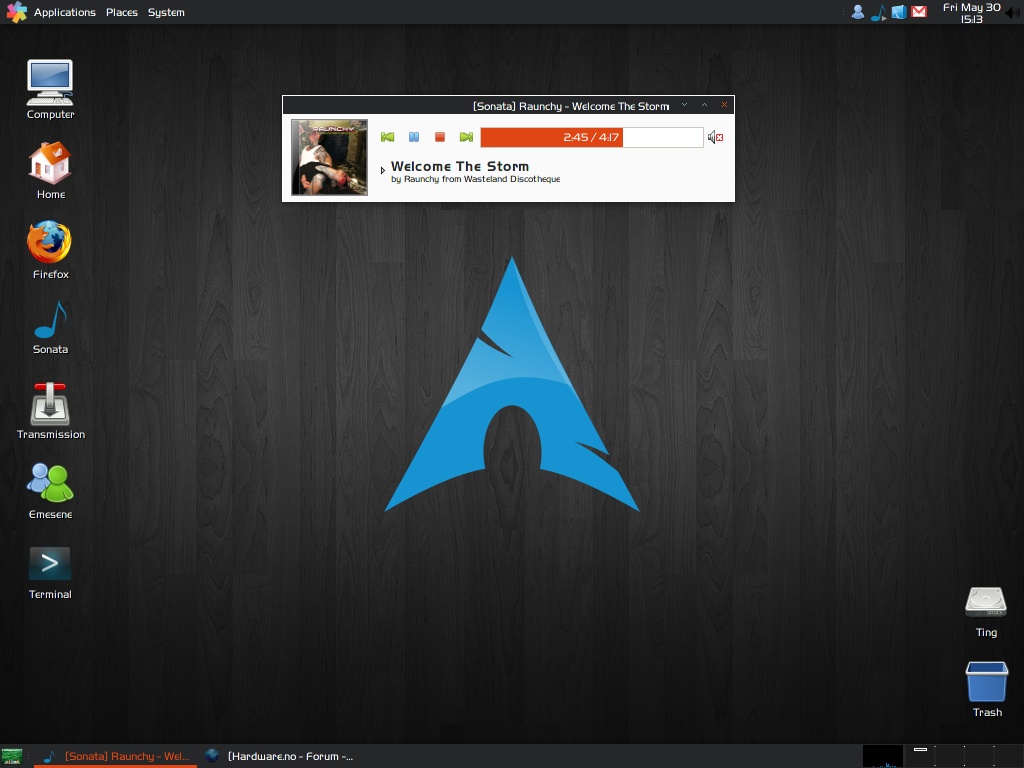
Task: Open the Places menu
Action: [122, 12]
